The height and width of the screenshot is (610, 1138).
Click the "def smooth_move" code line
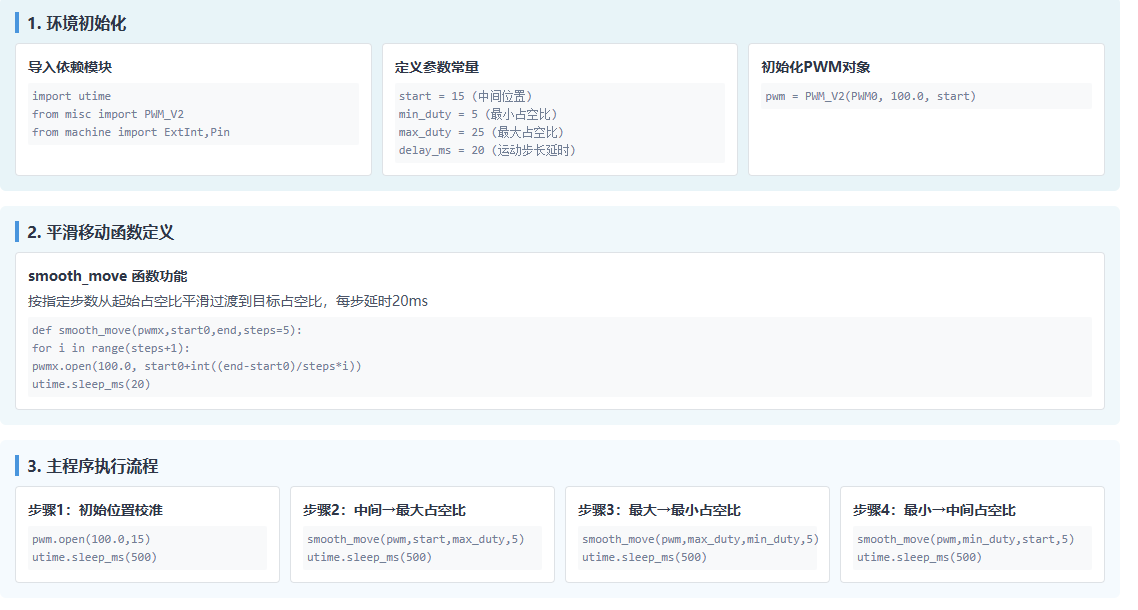click(166, 330)
